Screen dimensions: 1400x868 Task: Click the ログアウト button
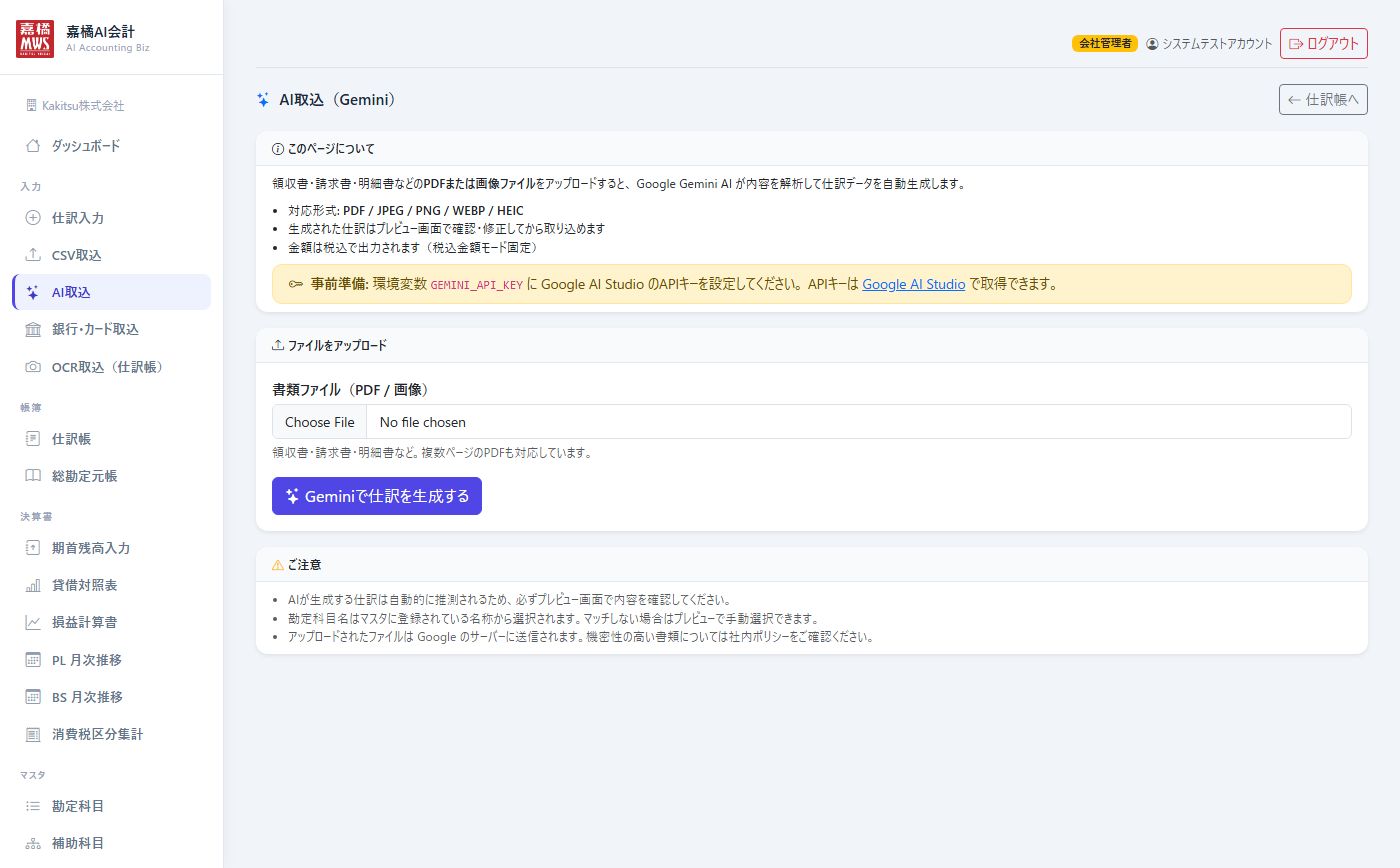tap(1323, 44)
